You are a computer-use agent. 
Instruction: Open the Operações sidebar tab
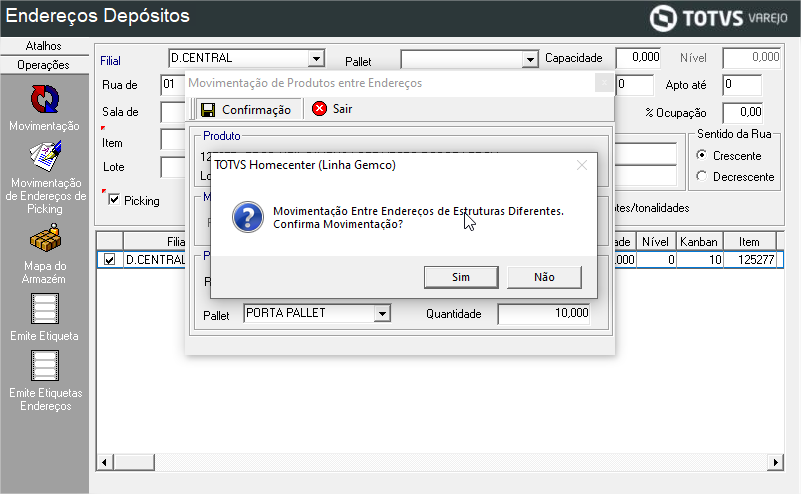coord(43,65)
